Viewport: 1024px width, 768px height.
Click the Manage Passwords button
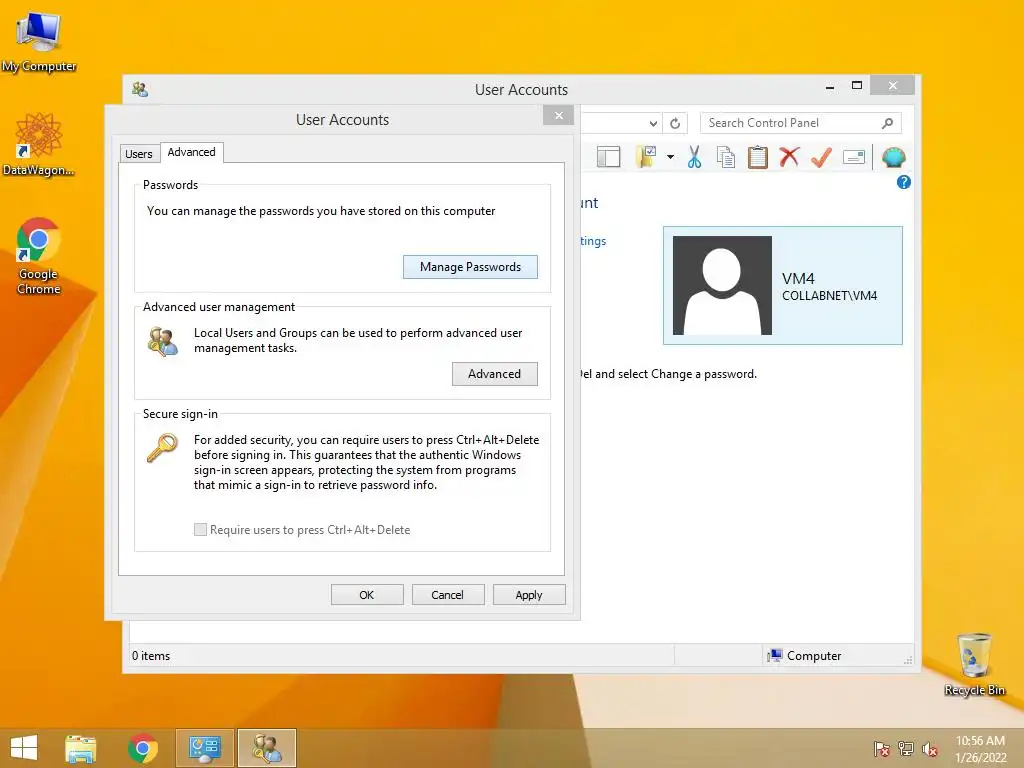[470, 266]
